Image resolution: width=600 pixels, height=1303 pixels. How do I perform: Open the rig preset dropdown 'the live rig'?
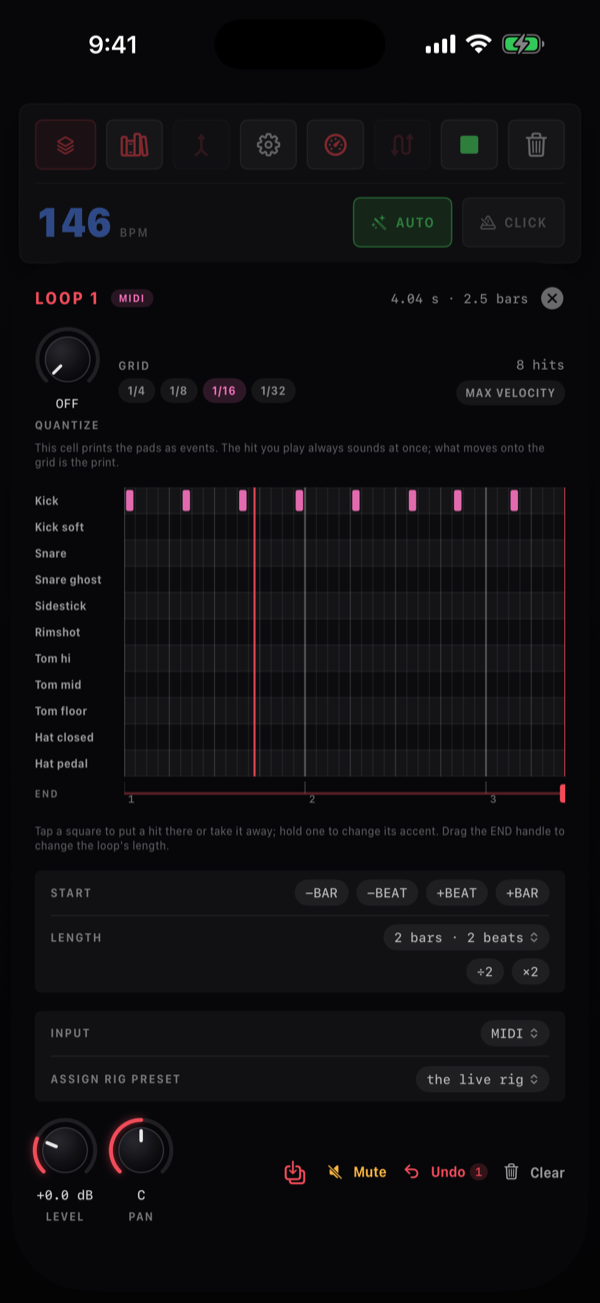click(482, 1079)
